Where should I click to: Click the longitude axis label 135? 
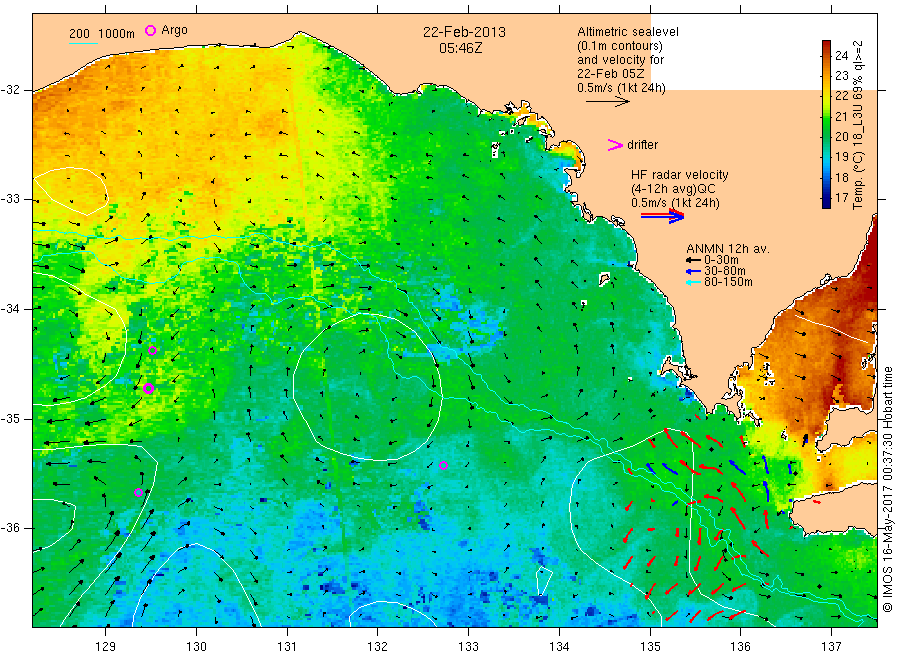coord(650,647)
